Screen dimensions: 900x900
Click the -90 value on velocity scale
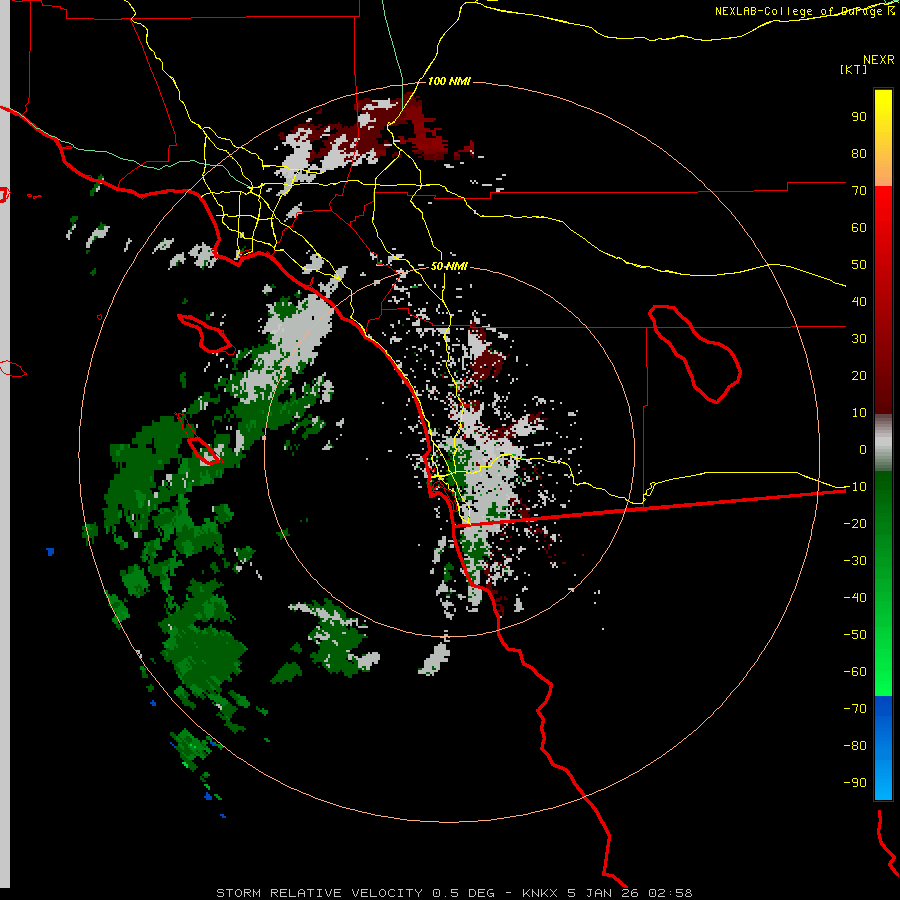pos(855,783)
